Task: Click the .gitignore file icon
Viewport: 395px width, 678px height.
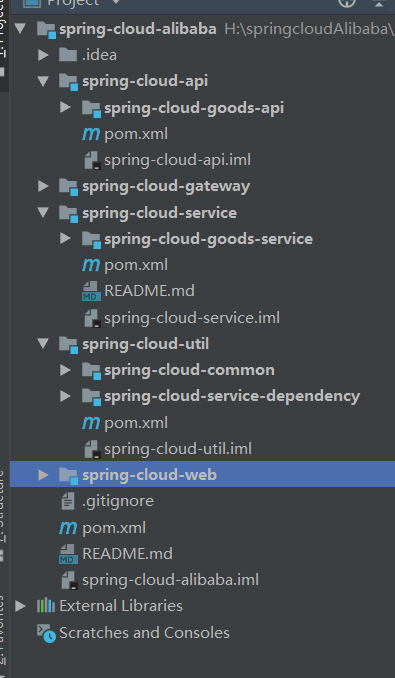Action: (x=68, y=502)
